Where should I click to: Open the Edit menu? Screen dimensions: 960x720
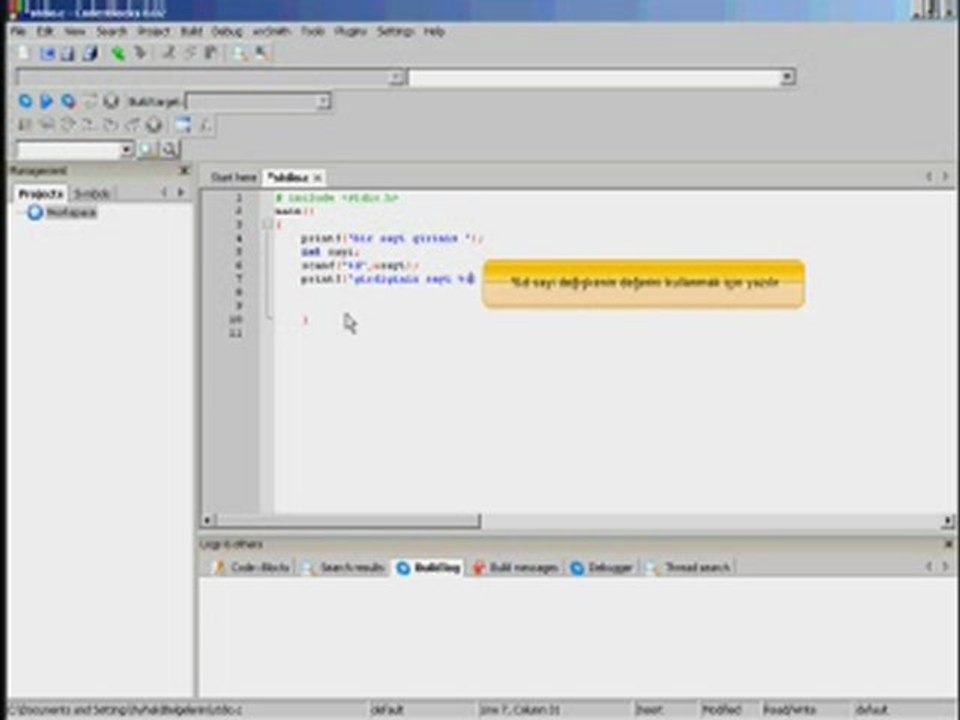pyautogui.click(x=45, y=31)
